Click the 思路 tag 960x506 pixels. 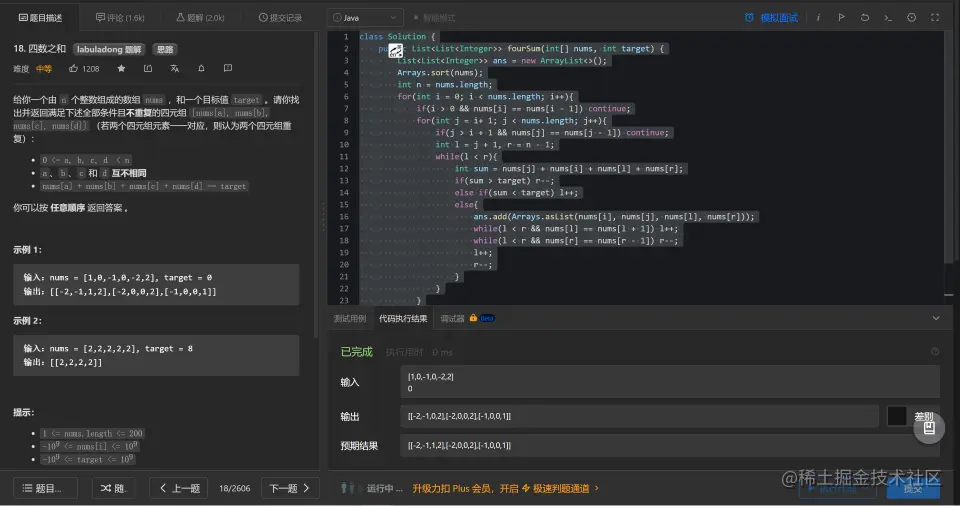click(165, 49)
